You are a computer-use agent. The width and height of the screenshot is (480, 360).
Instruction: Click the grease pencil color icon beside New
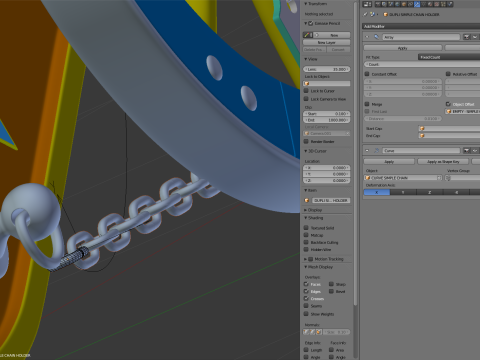tap(307, 35)
